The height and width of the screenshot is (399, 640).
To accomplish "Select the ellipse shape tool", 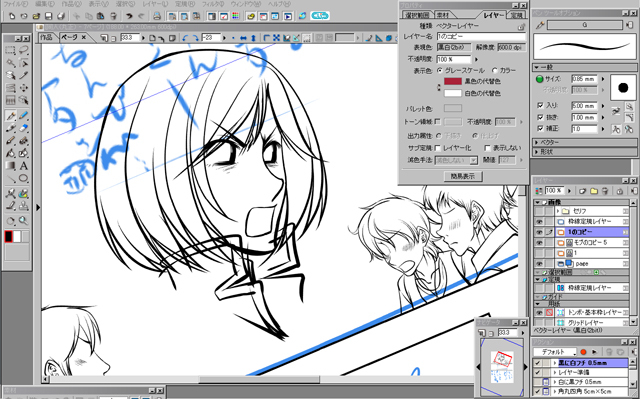I will click(23, 178).
